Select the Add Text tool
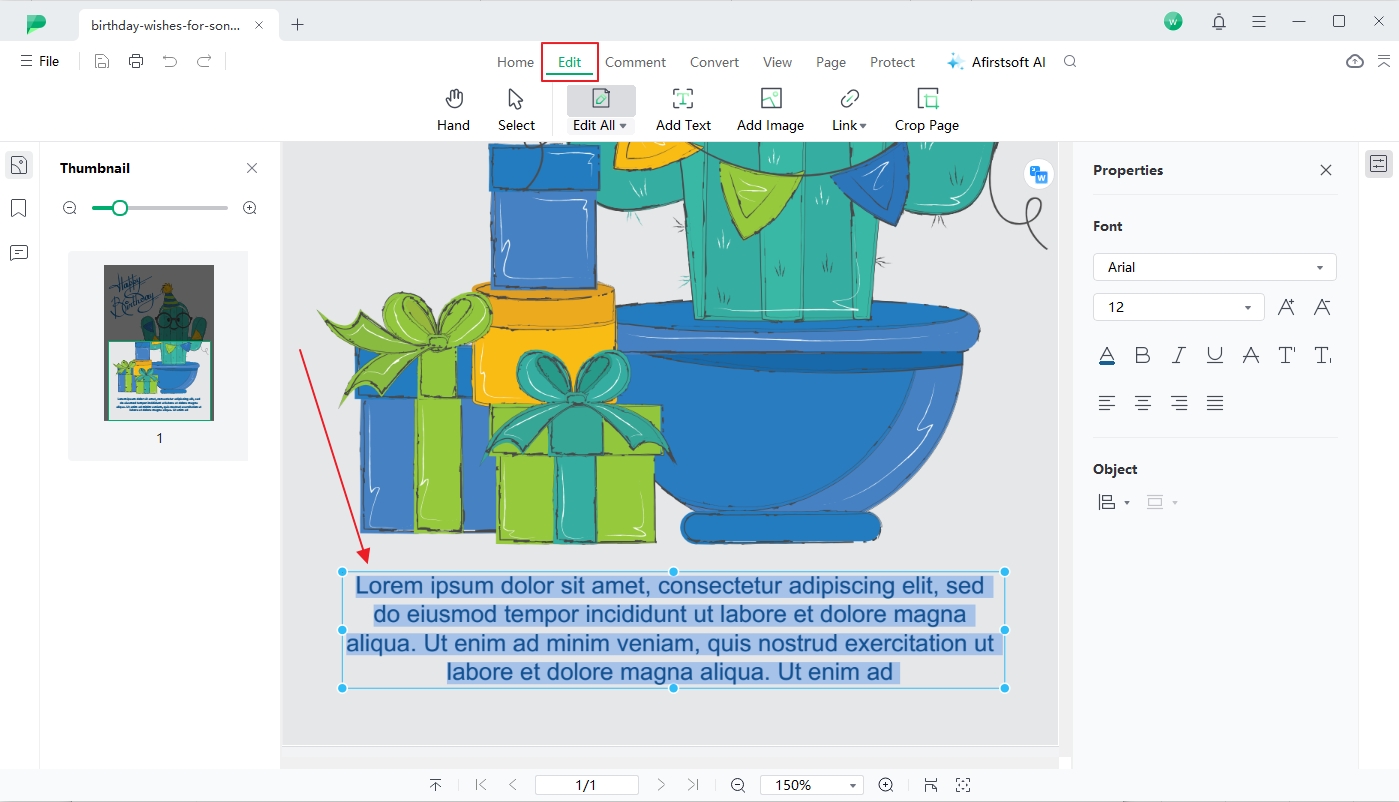This screenshot has height=802, width=1399. (683, 110)
